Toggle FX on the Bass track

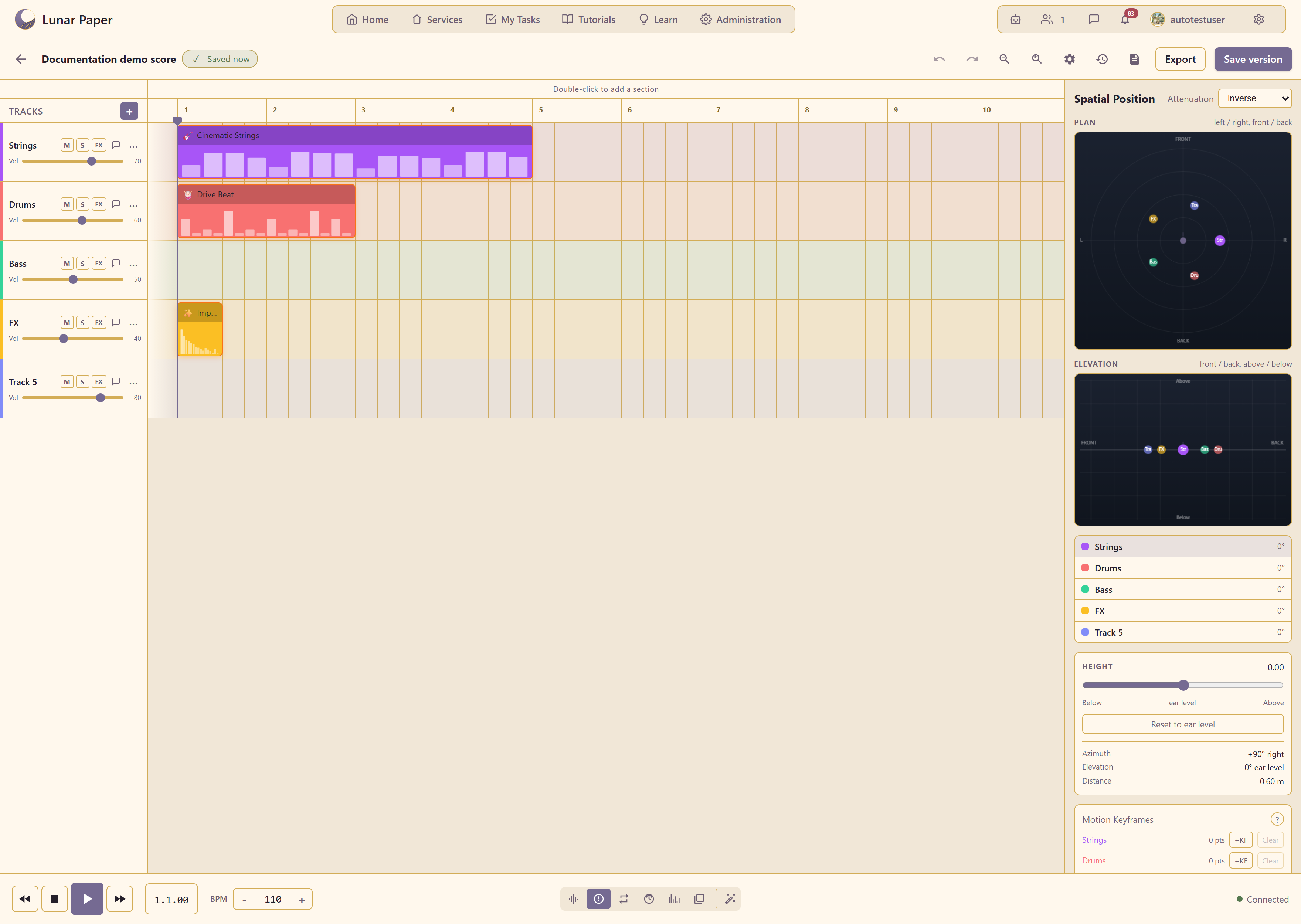99,264
